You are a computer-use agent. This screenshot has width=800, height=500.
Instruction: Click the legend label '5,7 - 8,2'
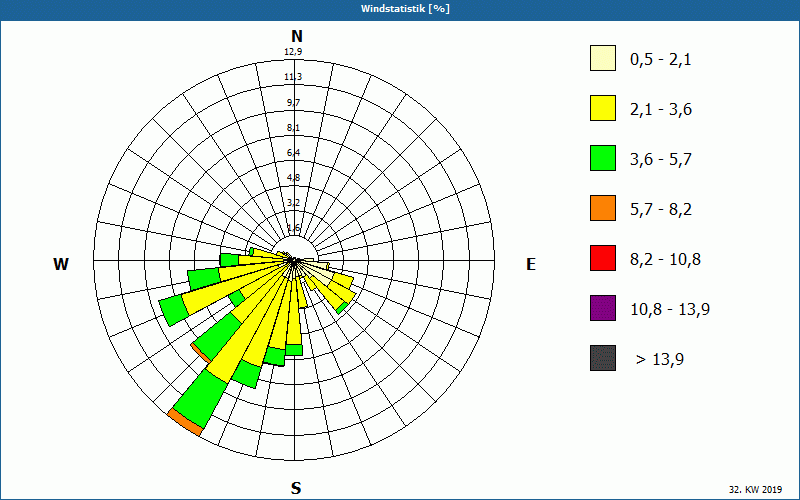(661, 210)
